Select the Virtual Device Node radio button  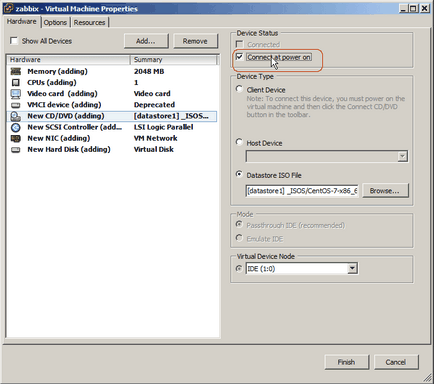(x=239, y=268)
